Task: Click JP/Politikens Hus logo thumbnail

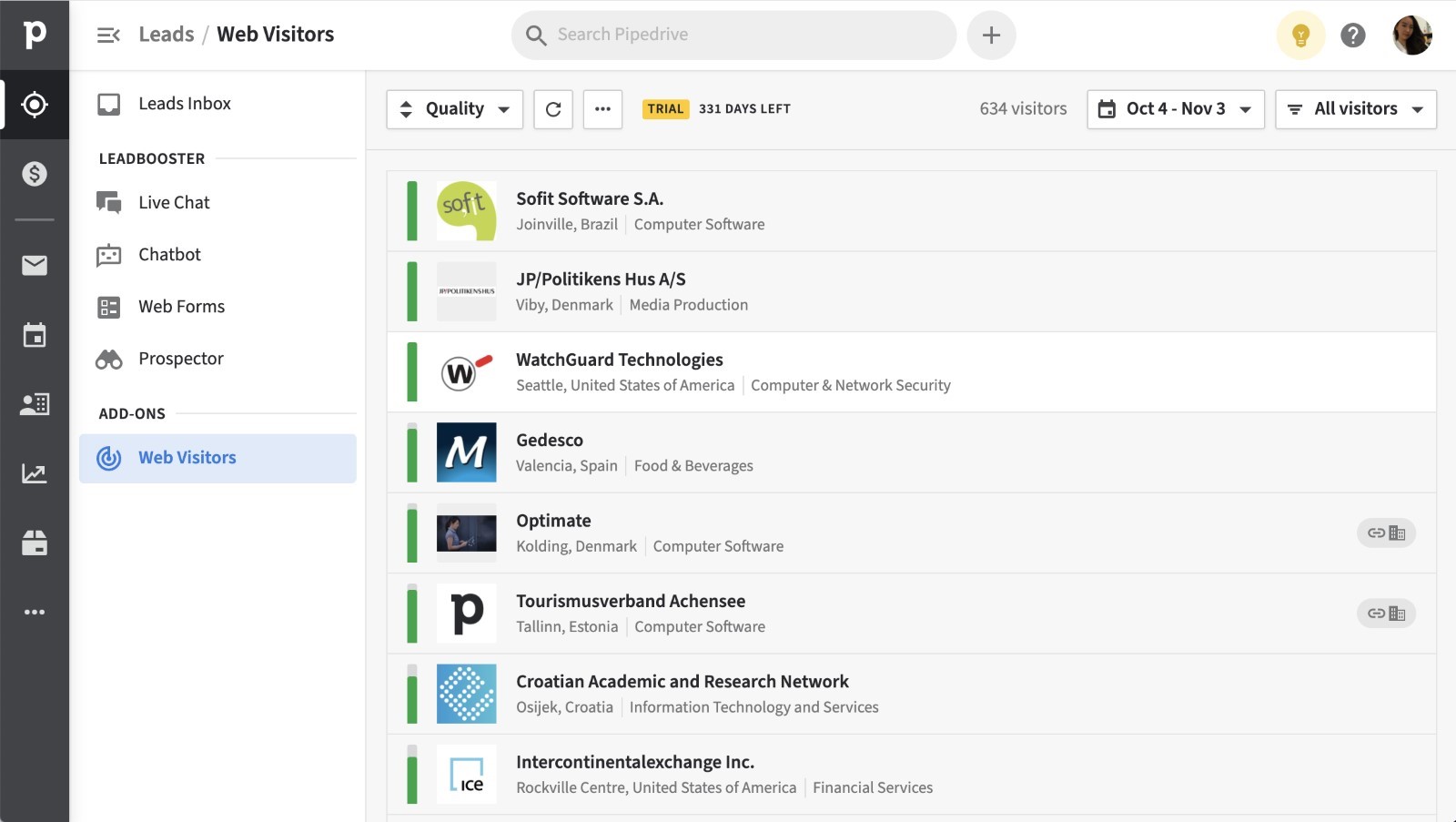Action: pyautogui.click(x=466, y=291)
